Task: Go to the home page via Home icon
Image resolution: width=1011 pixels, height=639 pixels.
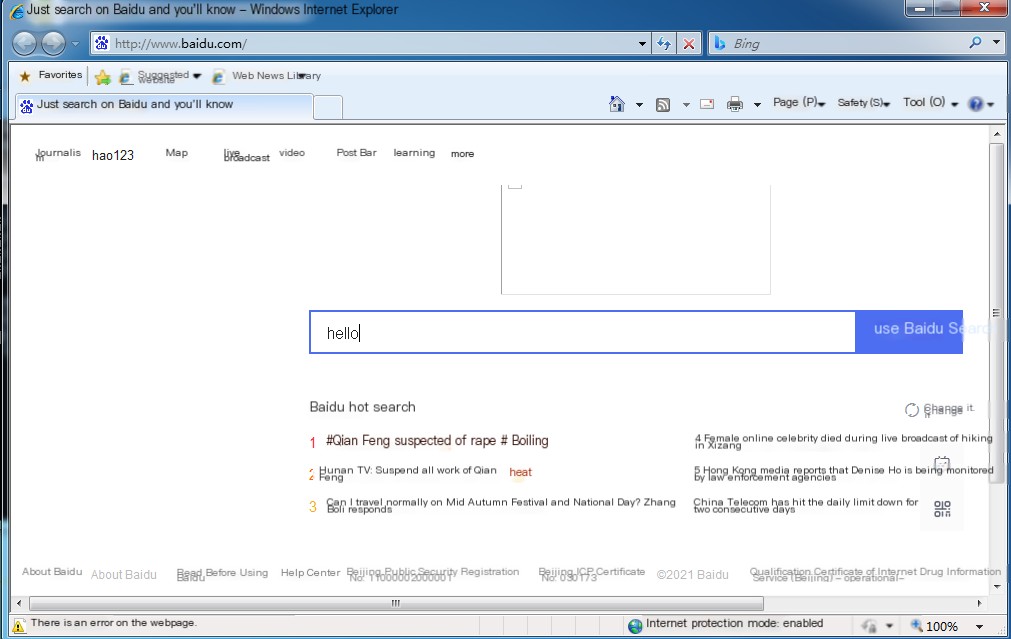Action: pos(617,104)
